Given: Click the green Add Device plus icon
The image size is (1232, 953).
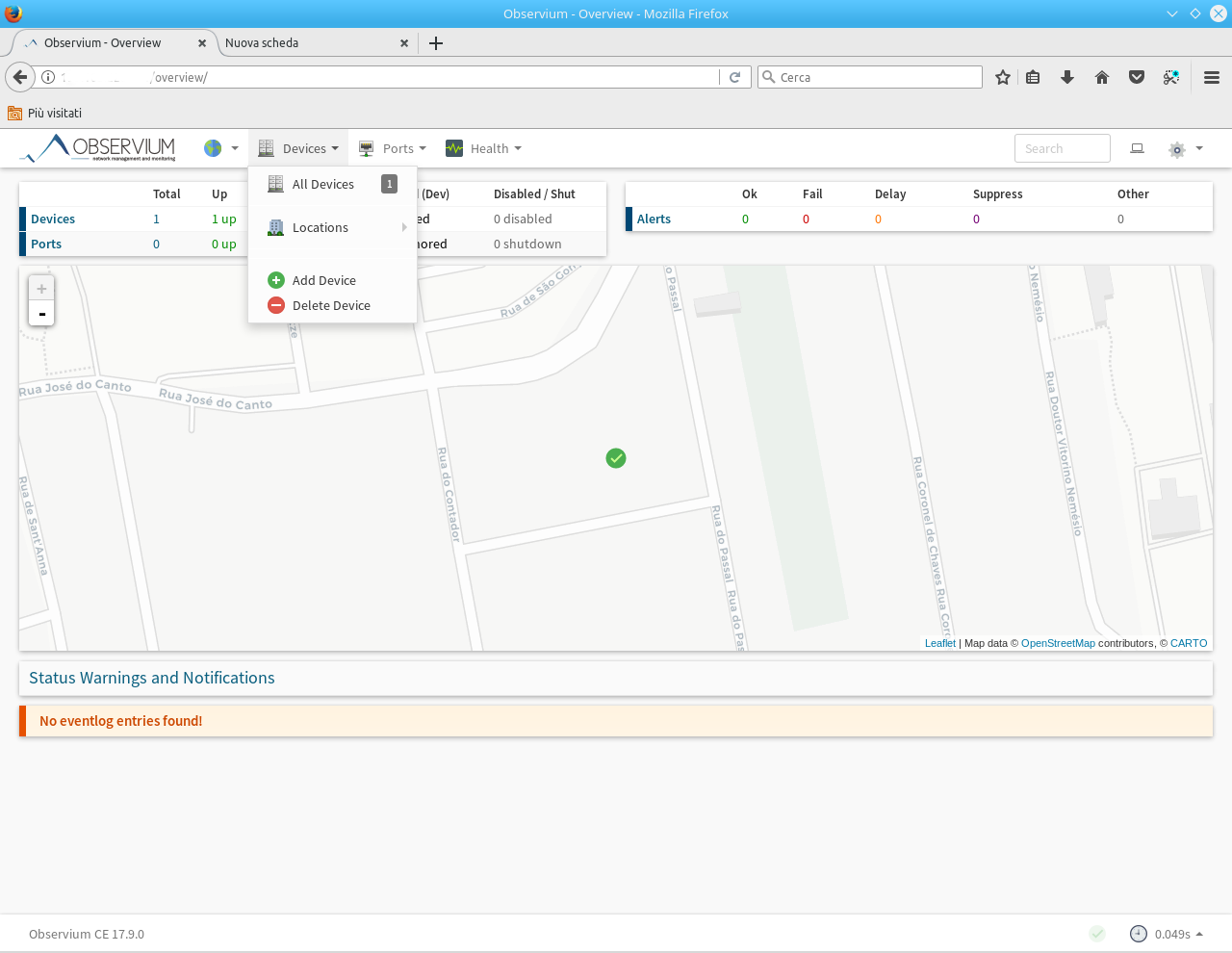Looking at the screenshot, I should [276, 280].
